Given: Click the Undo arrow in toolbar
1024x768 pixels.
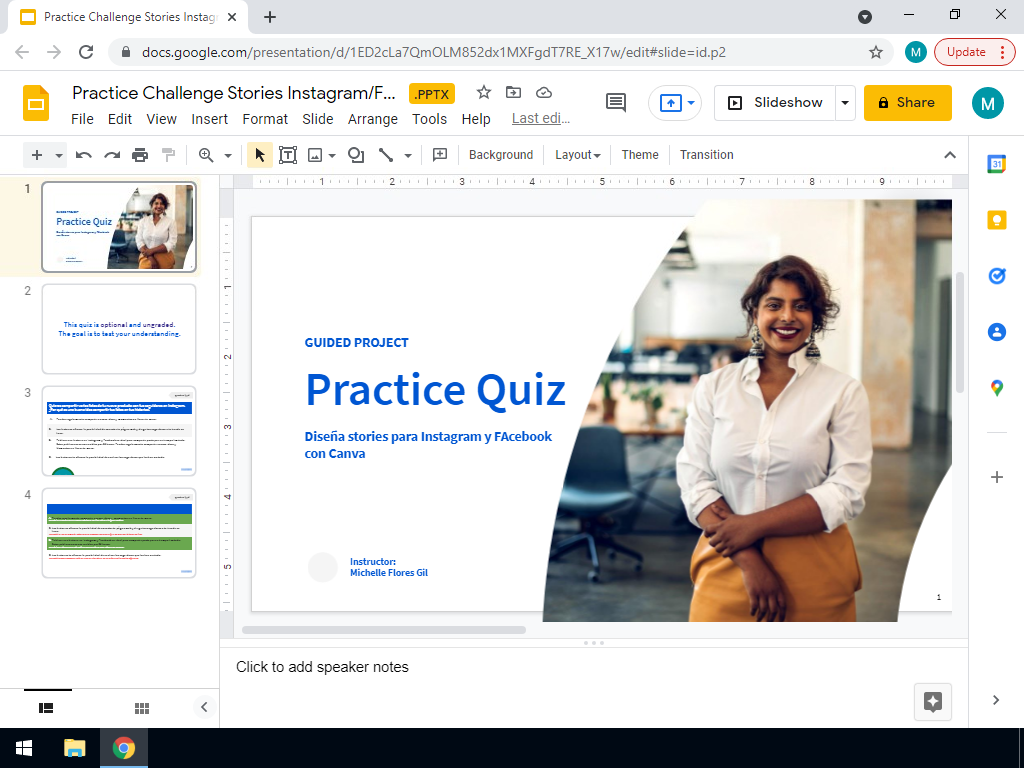Looking at the screenshot, I should click(x=84, y=155).
